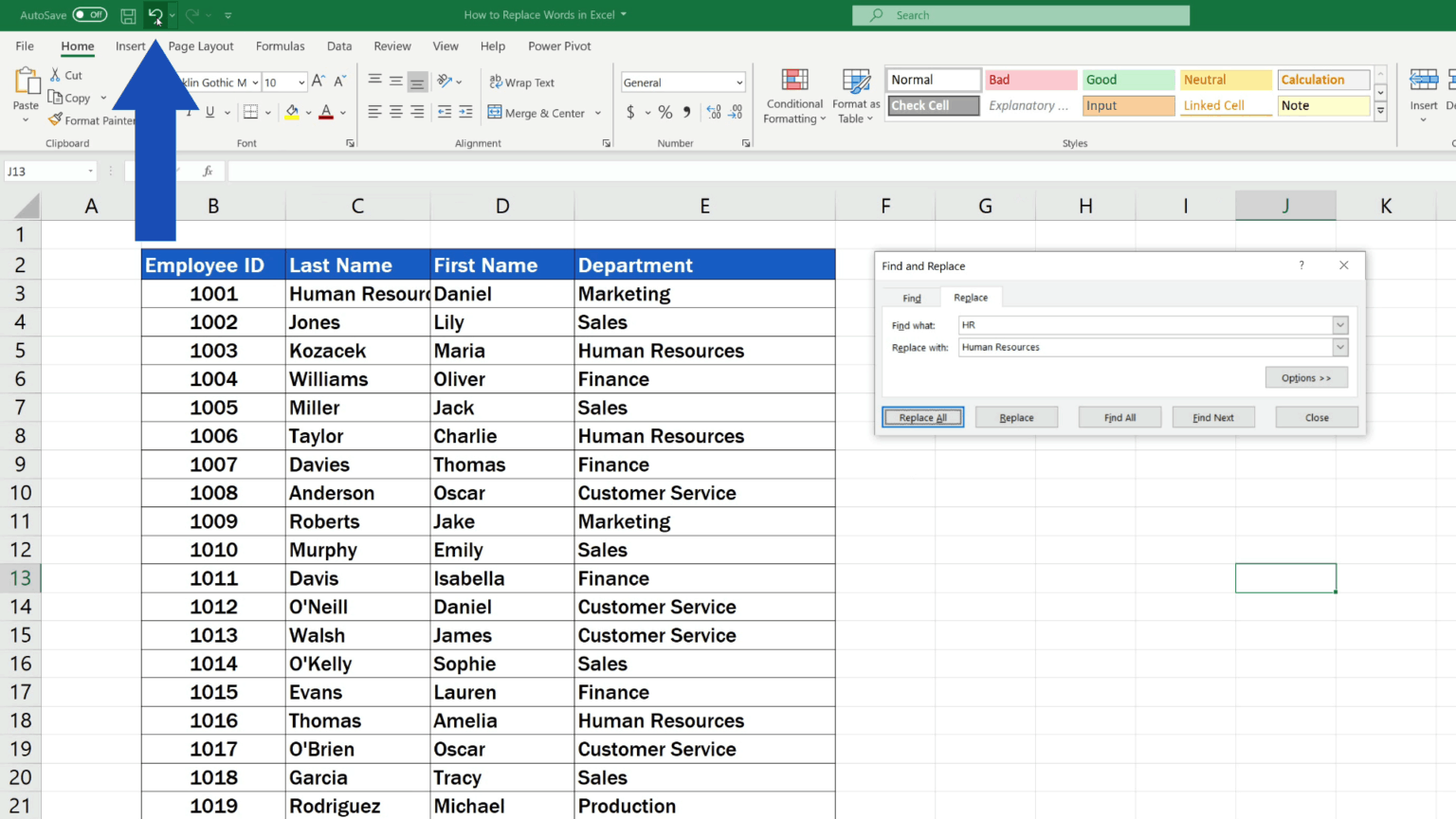The image size is (1456, 819).
Task: Open the font size dropdown
Action: [284, 82]
